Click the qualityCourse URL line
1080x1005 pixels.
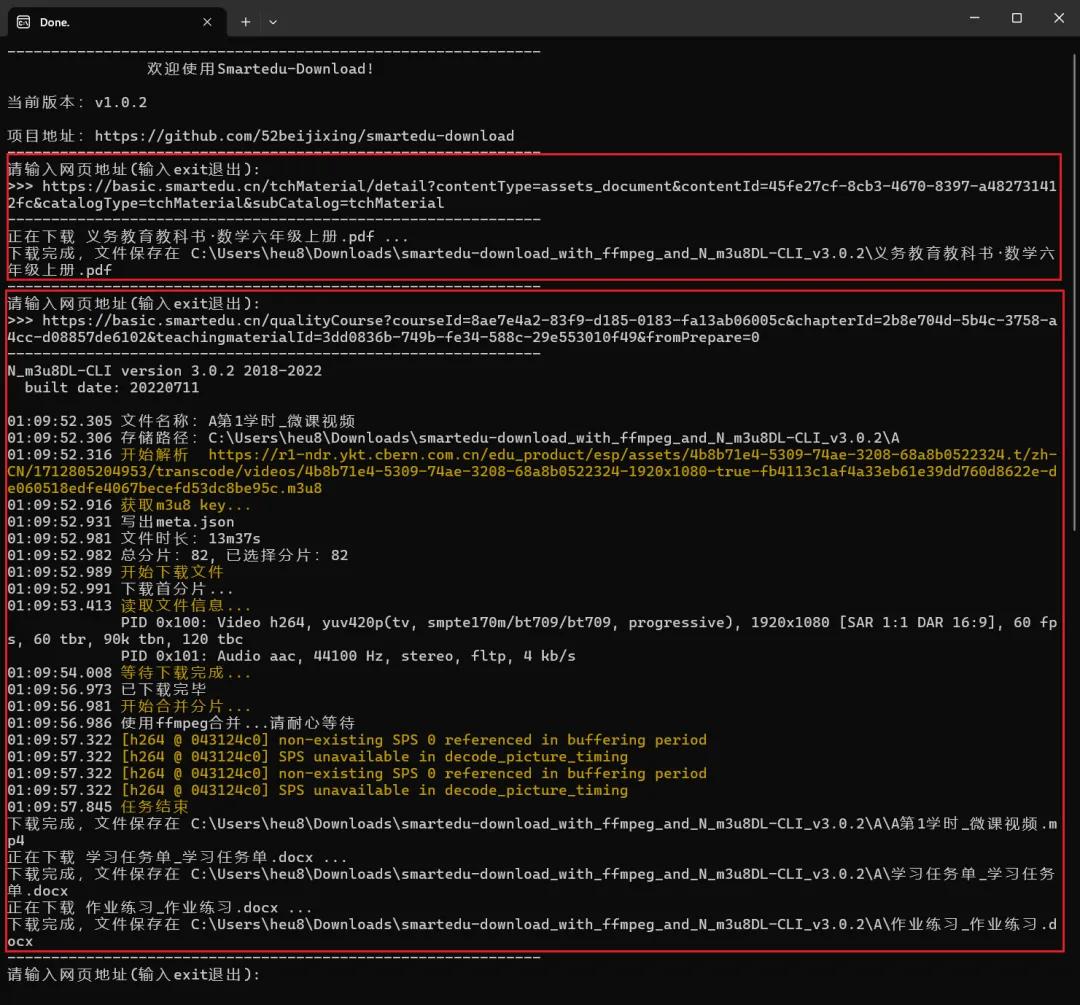(532, 329)
